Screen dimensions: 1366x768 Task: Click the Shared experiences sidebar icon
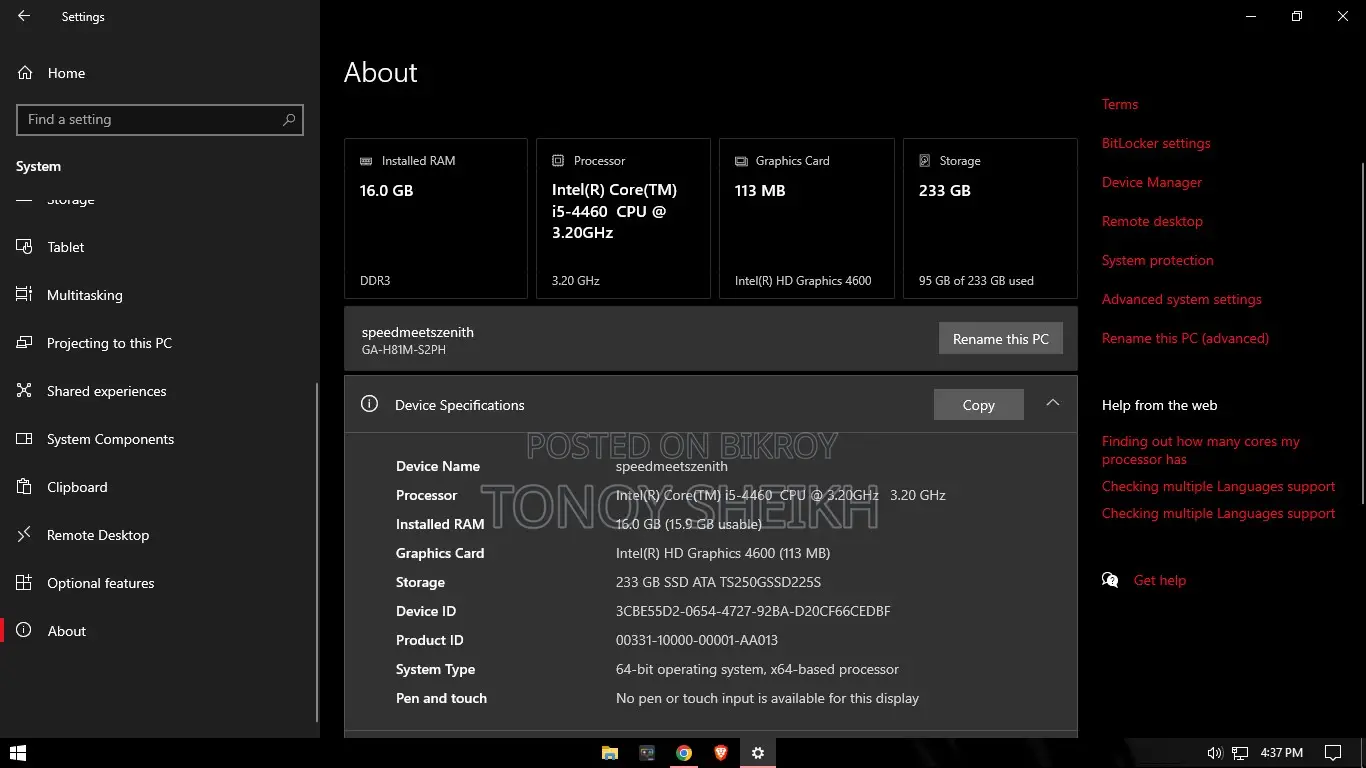(25, 391)
